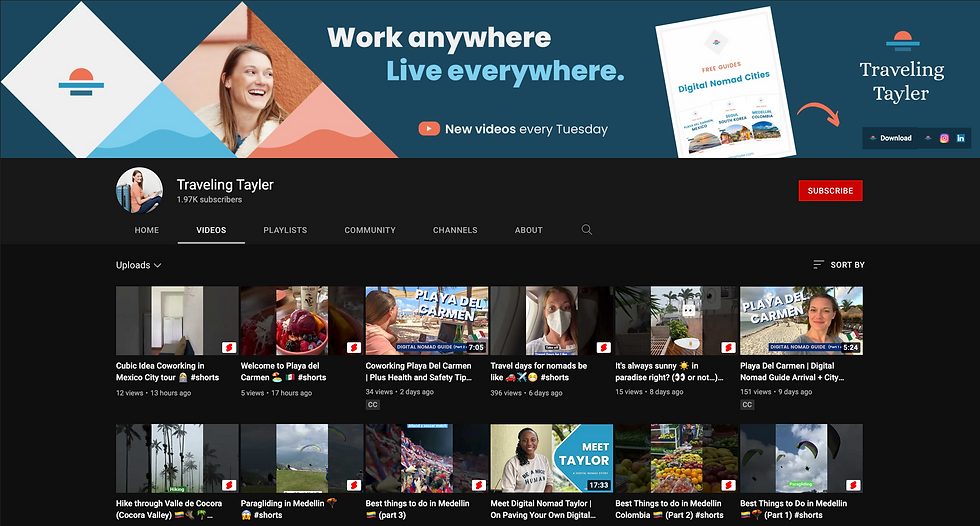
Task: Open 'Cubic Idea Coworking in Mexico City' title
Action: pyautogui.click(x=168, y=372)
